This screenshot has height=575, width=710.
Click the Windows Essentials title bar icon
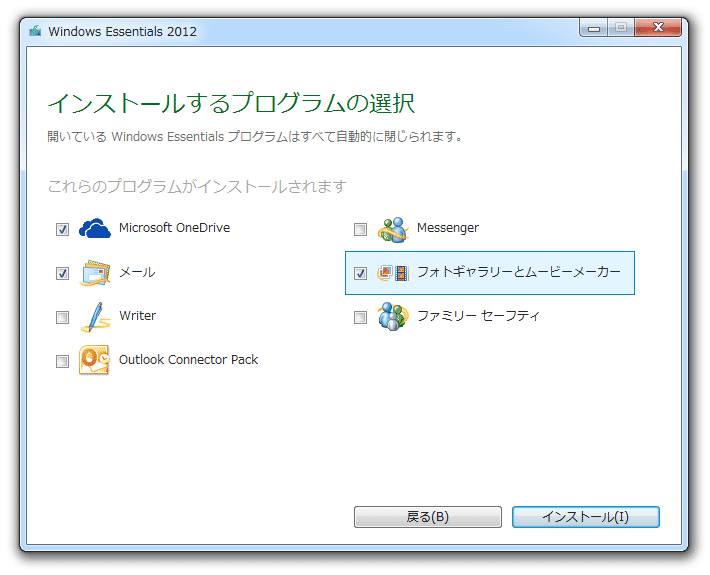35,31
